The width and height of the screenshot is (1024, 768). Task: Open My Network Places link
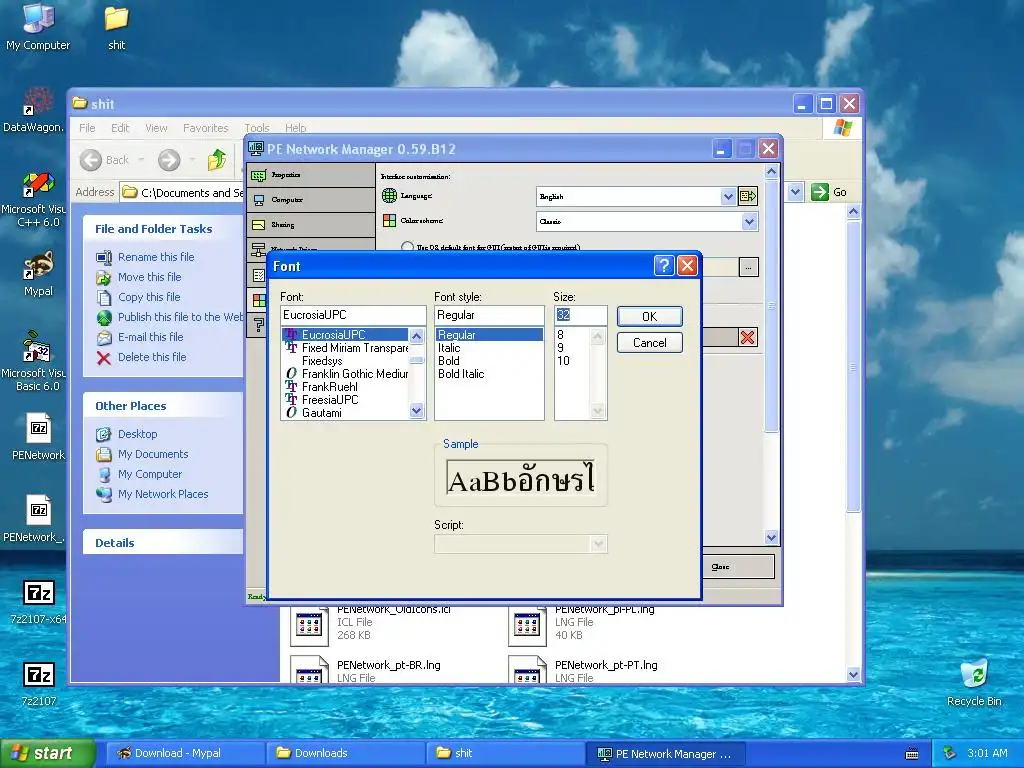(x=163, y=494)
